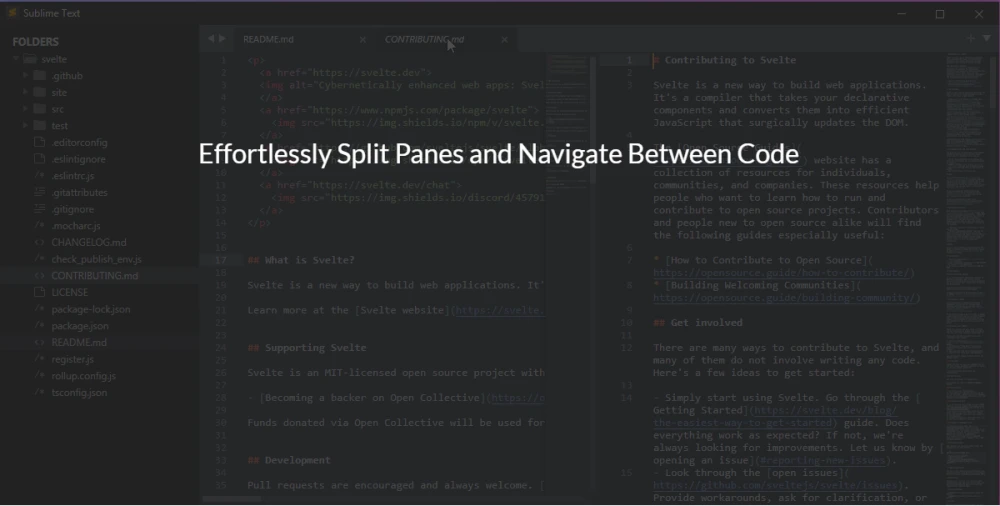Jump forward using the right navigation arrow

tap(222, 38)
